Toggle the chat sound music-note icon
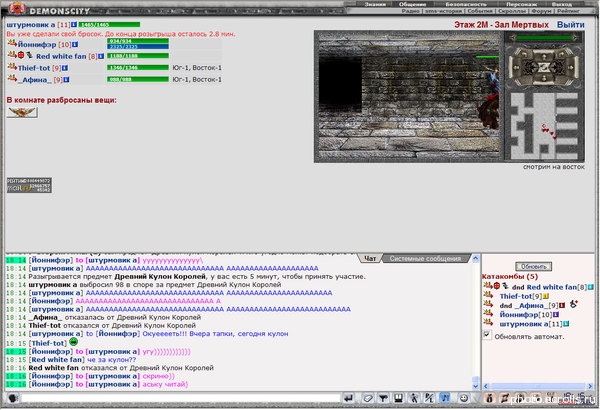The image size is (600, 410). (x=445, y=399)
